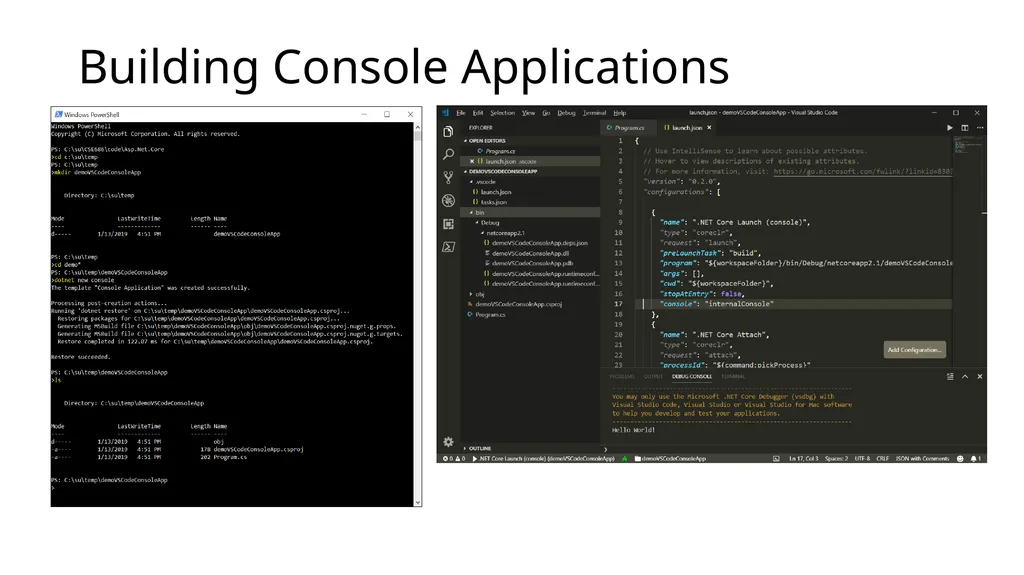Maximize the panel with the up chevron
The height and width of the screenshot is (575, 1024).
965,376
